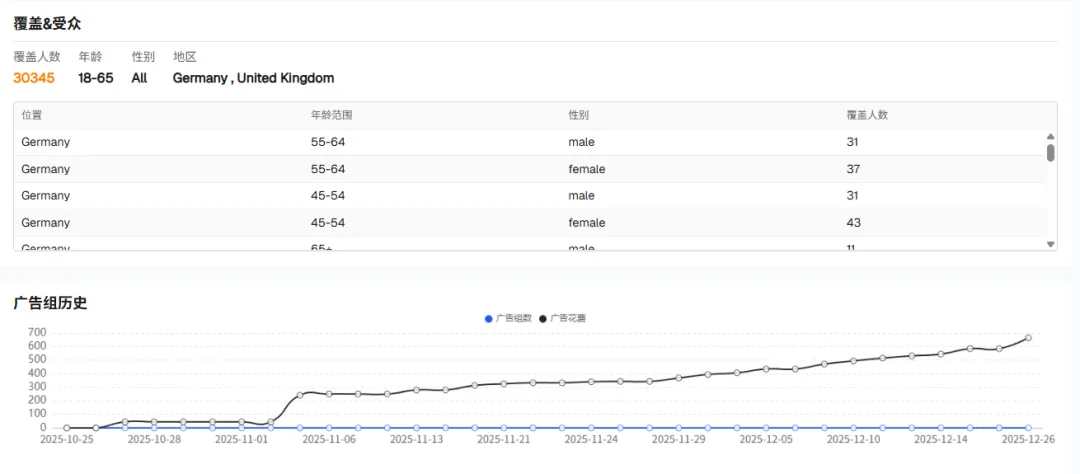Click the 性别 column header

(578, 115)
